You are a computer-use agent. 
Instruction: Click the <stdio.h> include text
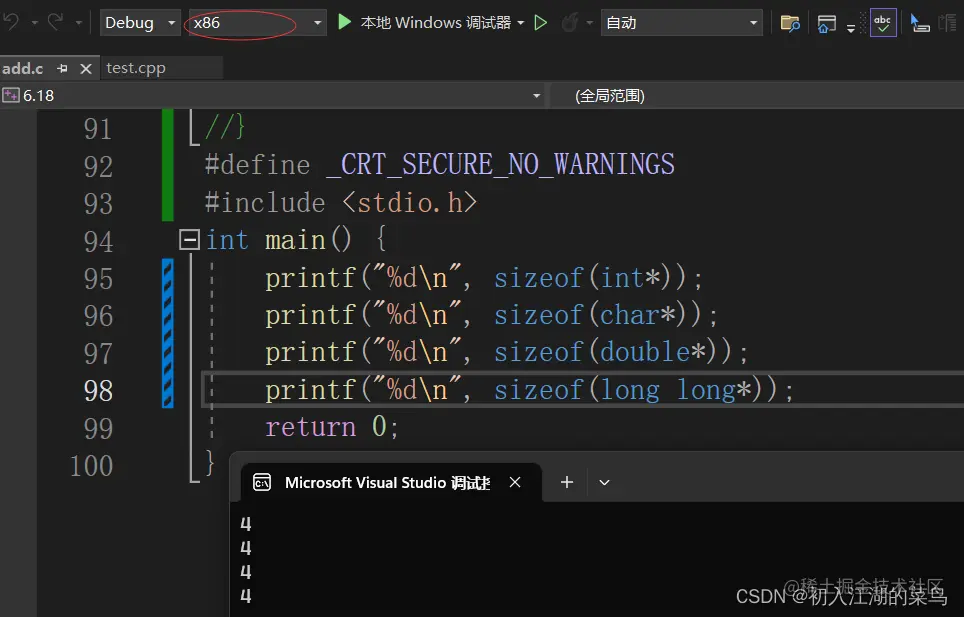[409, 202]
